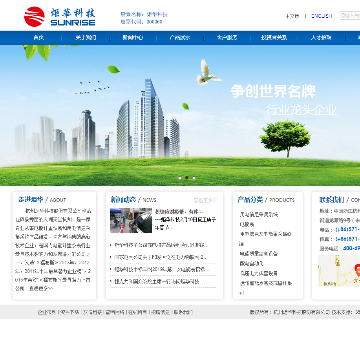
Task: Select the red active carousel dot
Action: (187, 178)
